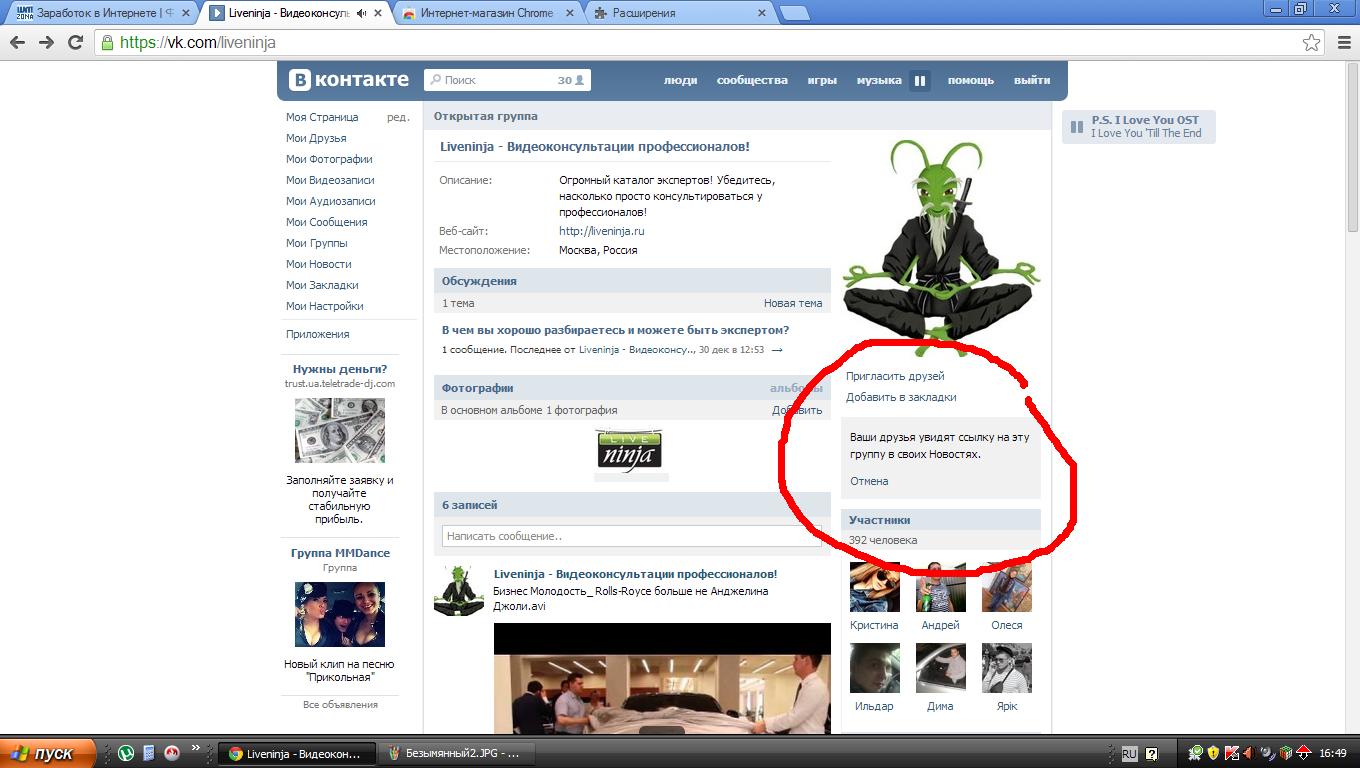Switch to the Расширения tab
The width and height of the screenshot is (1360, 768).
click(680, 13)
